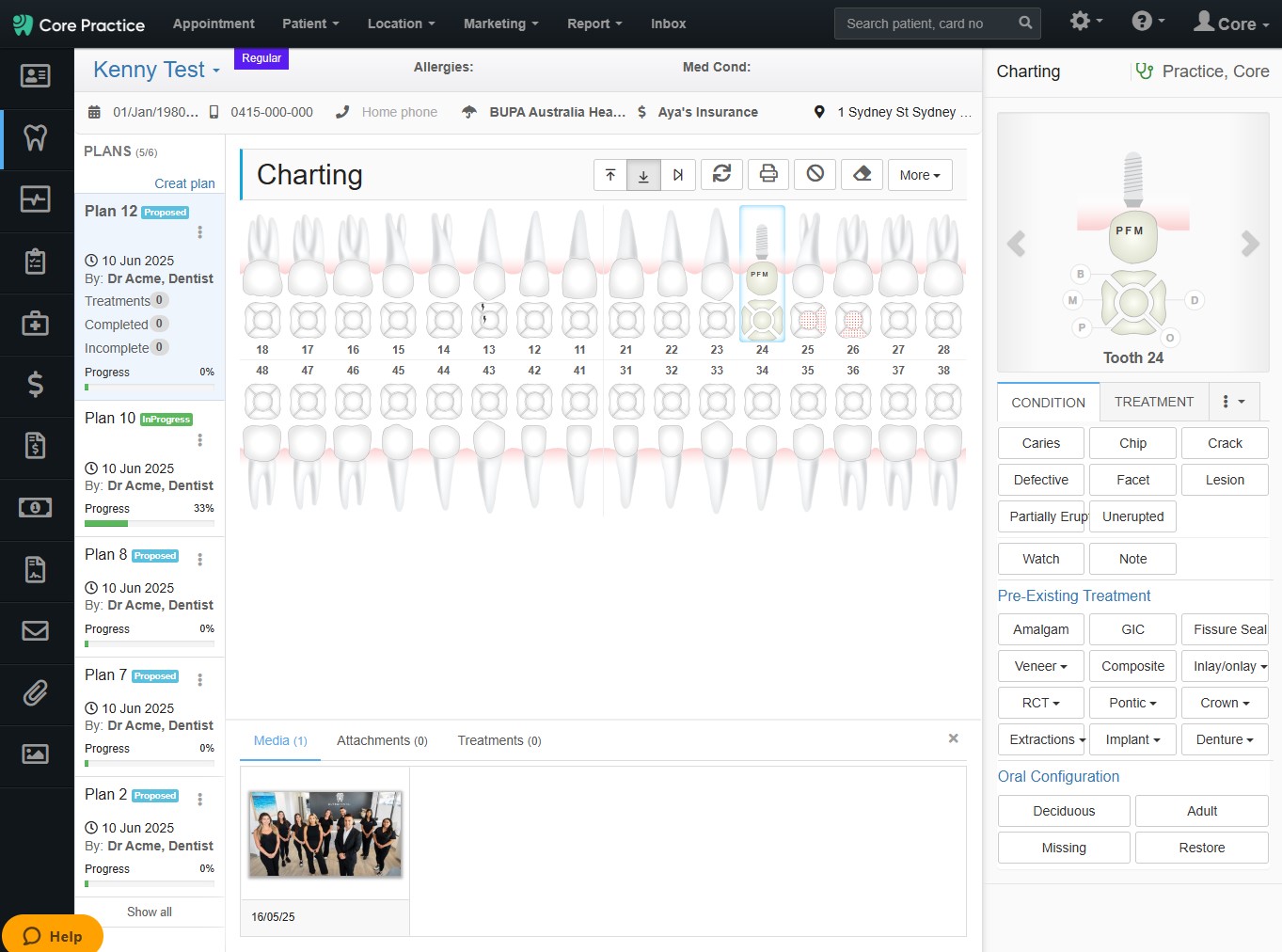This screenshot has height=952, width=1282.
Task: Toggle the Missing tooth option
Action: (1064, 848)
